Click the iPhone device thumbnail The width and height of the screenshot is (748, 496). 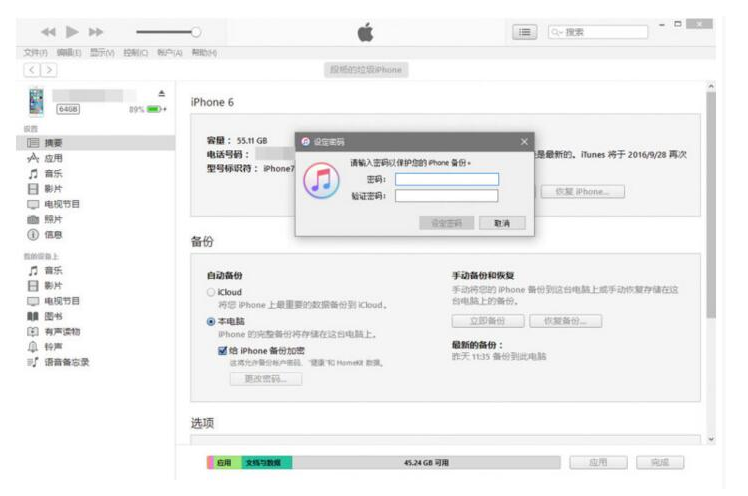36,101
